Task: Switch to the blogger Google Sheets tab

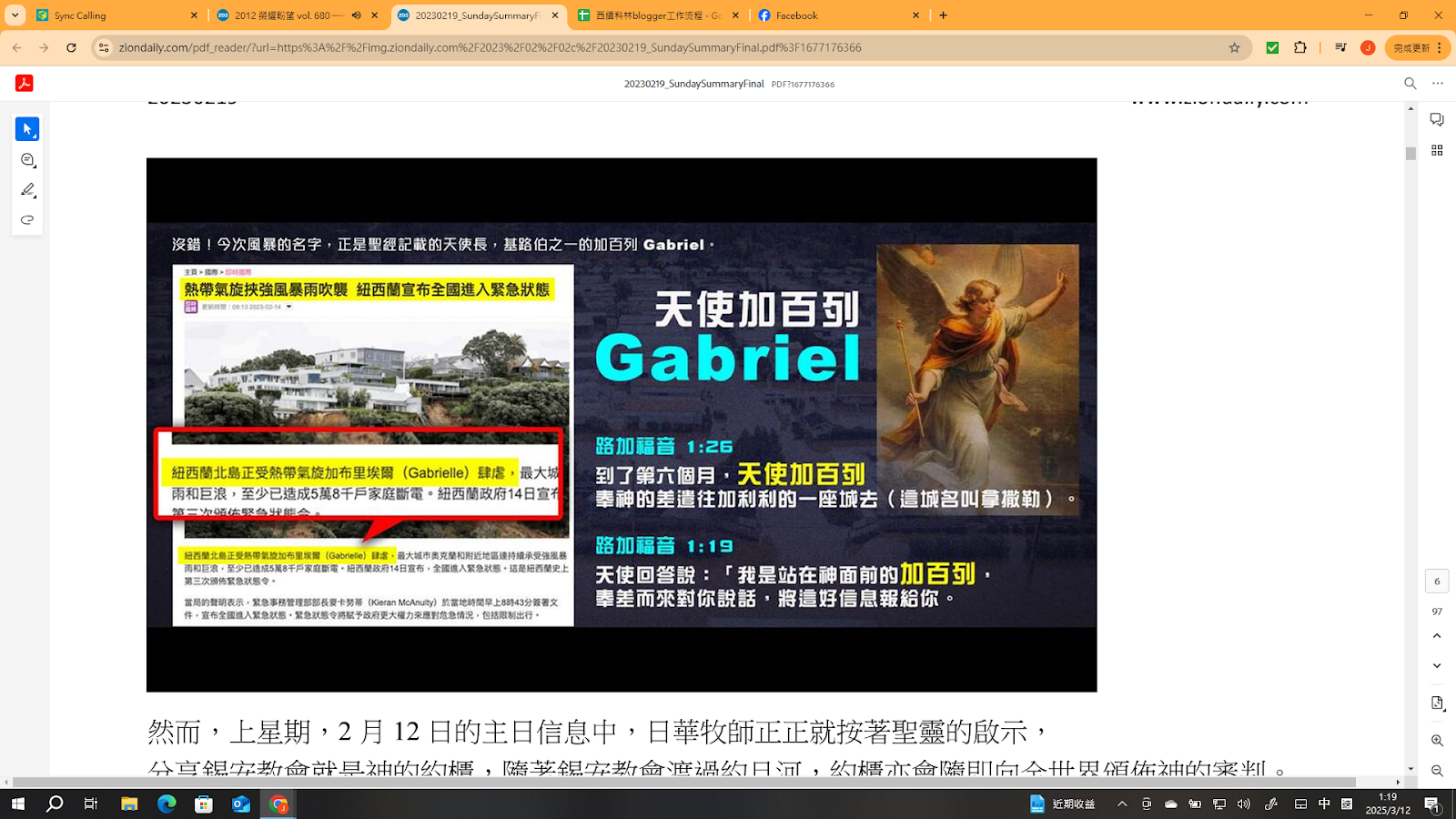Action: click(660, 15)
